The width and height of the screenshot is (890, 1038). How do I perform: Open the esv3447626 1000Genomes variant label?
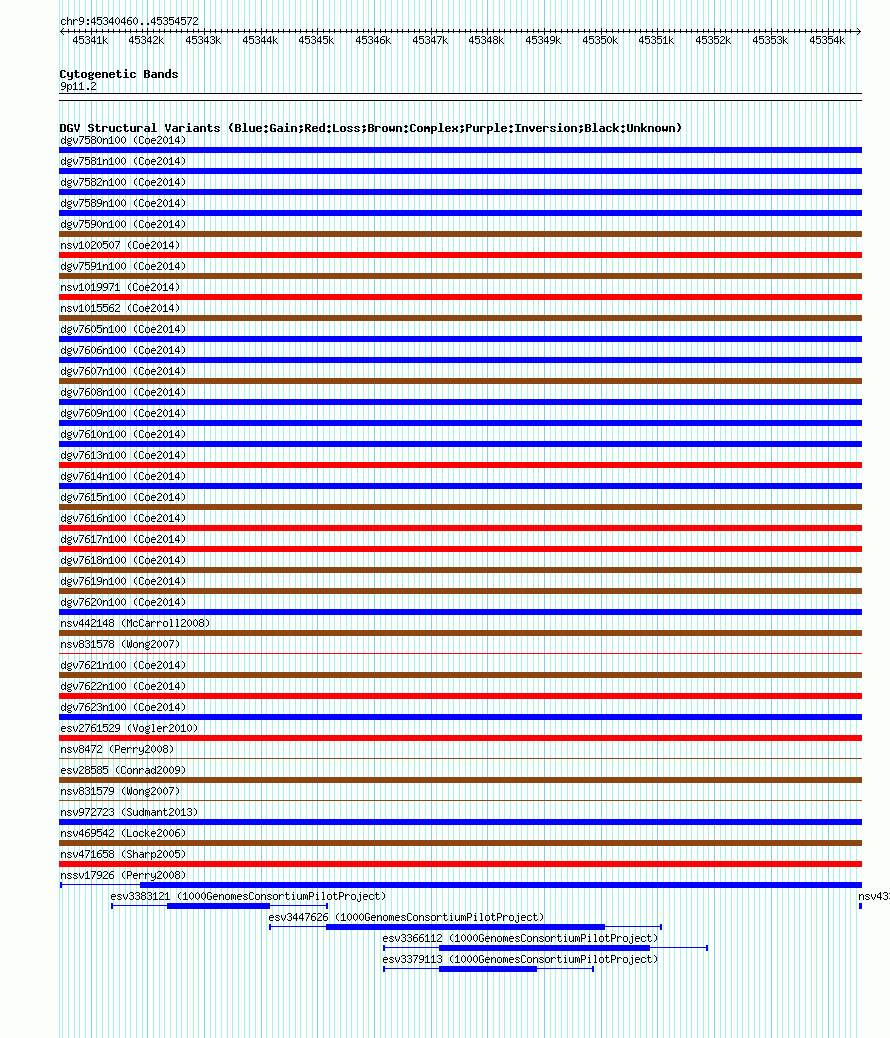(407, 918)
